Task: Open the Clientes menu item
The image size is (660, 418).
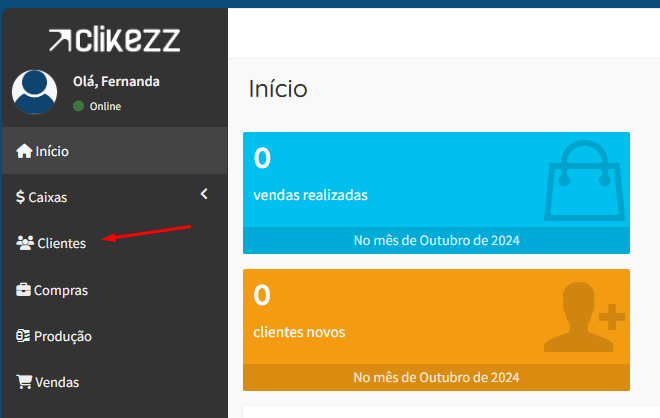Action: [x=61, y=243]
